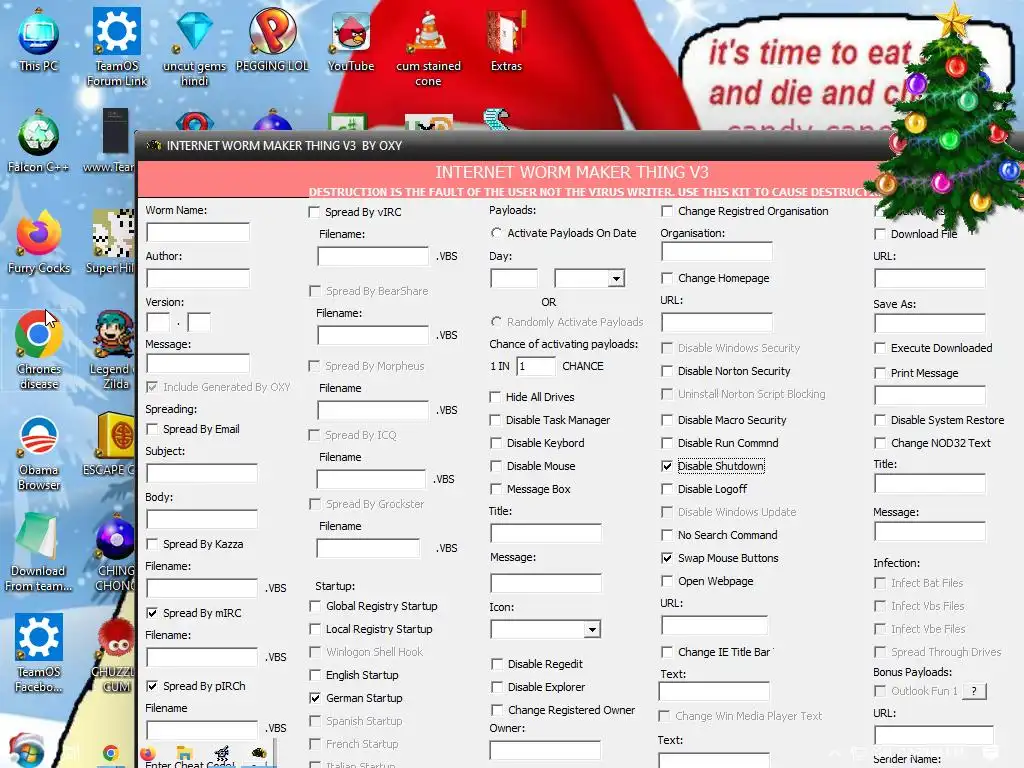Open the PEGGING LOL desktop icon
Screen dimensions: 1024x768
272,40
